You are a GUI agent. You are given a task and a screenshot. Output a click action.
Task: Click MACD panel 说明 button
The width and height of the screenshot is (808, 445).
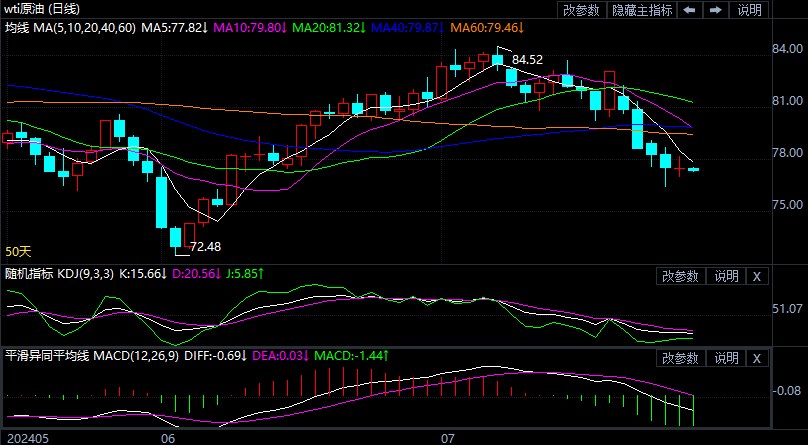coord(726,358)
